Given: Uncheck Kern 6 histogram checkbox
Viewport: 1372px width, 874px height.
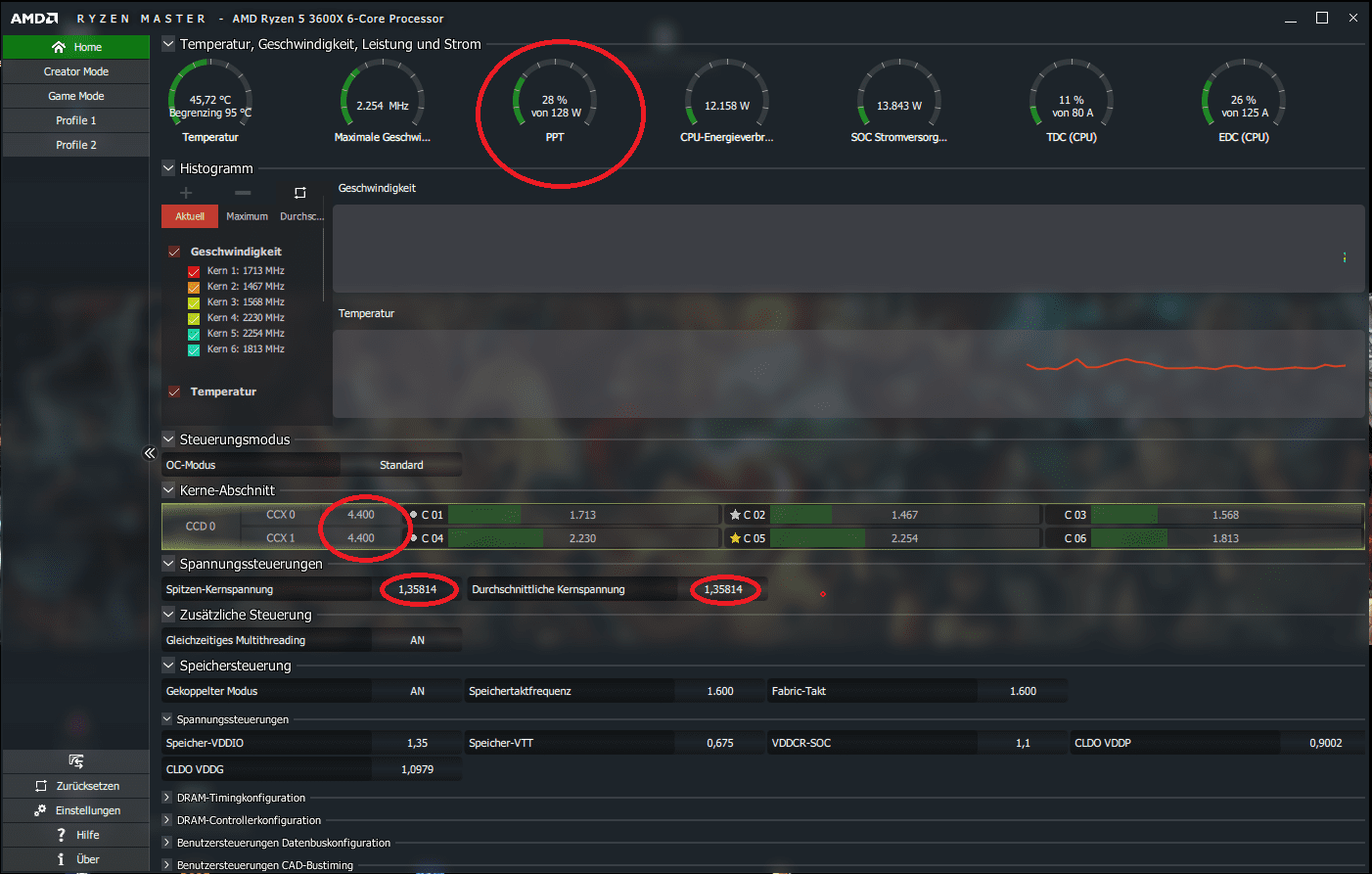Looking at the screenshot, I should pos(194,349).
